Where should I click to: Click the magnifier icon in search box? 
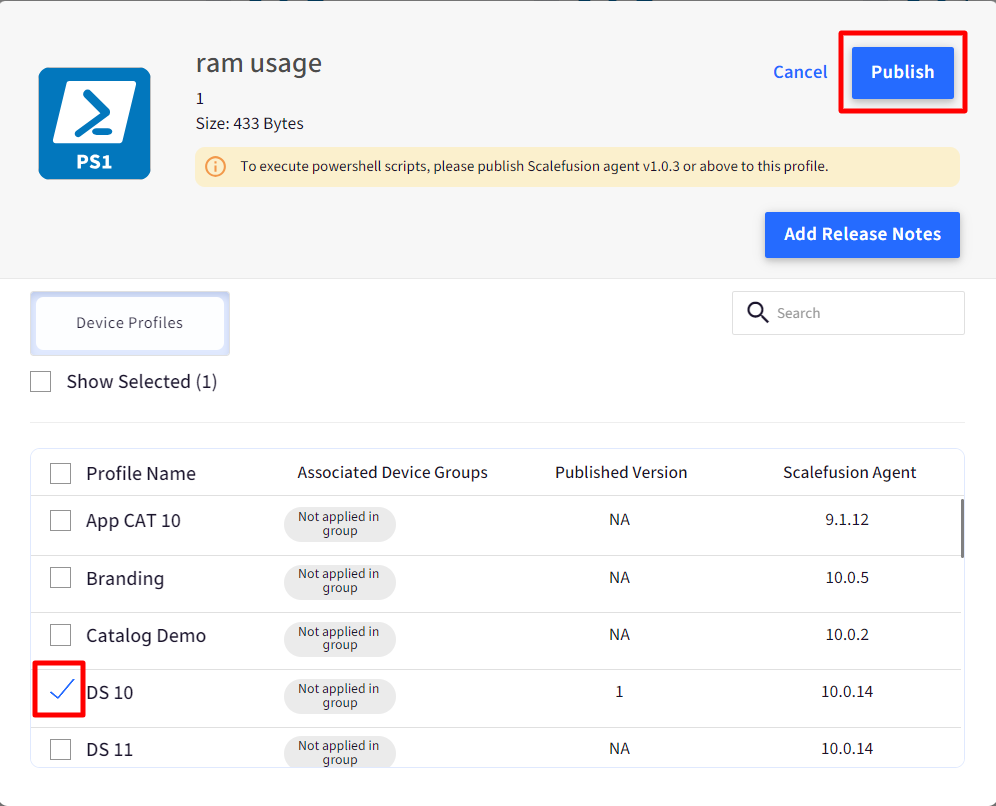click(x=757, y=312)
